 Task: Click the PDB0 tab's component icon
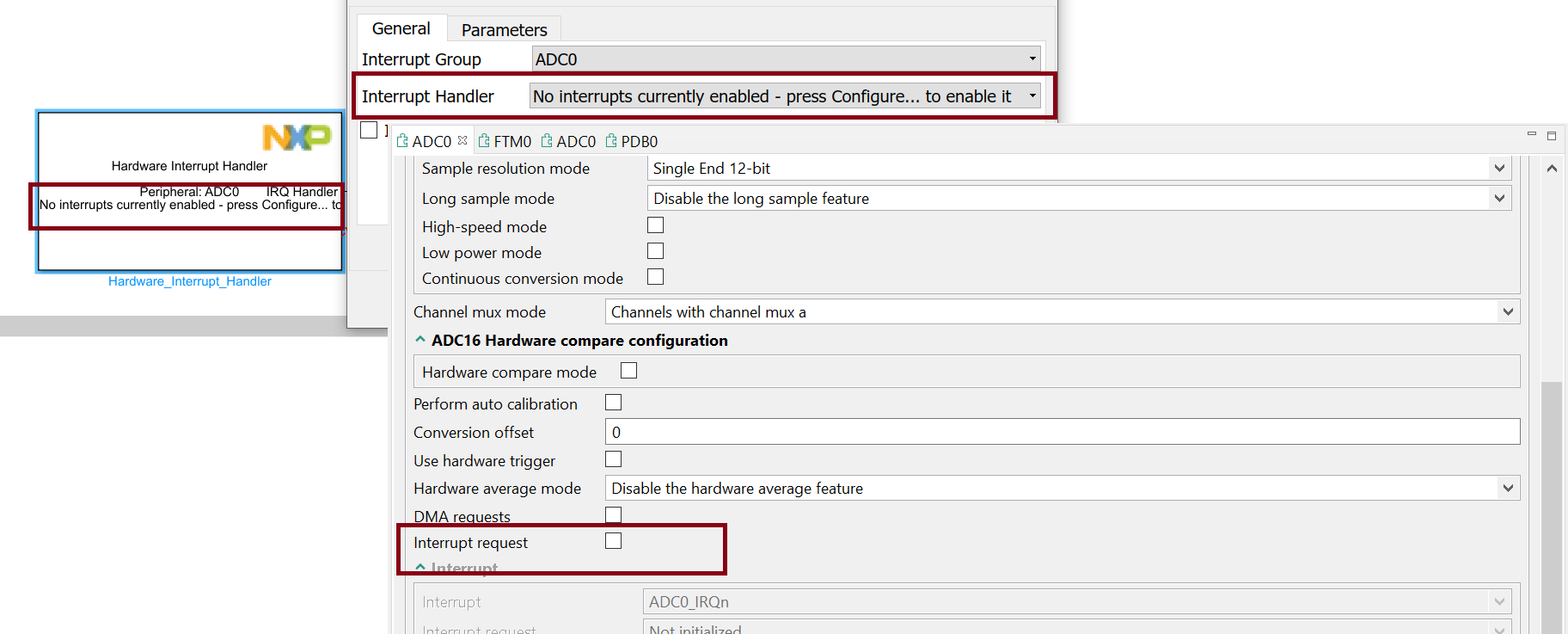tap(611, 141)
